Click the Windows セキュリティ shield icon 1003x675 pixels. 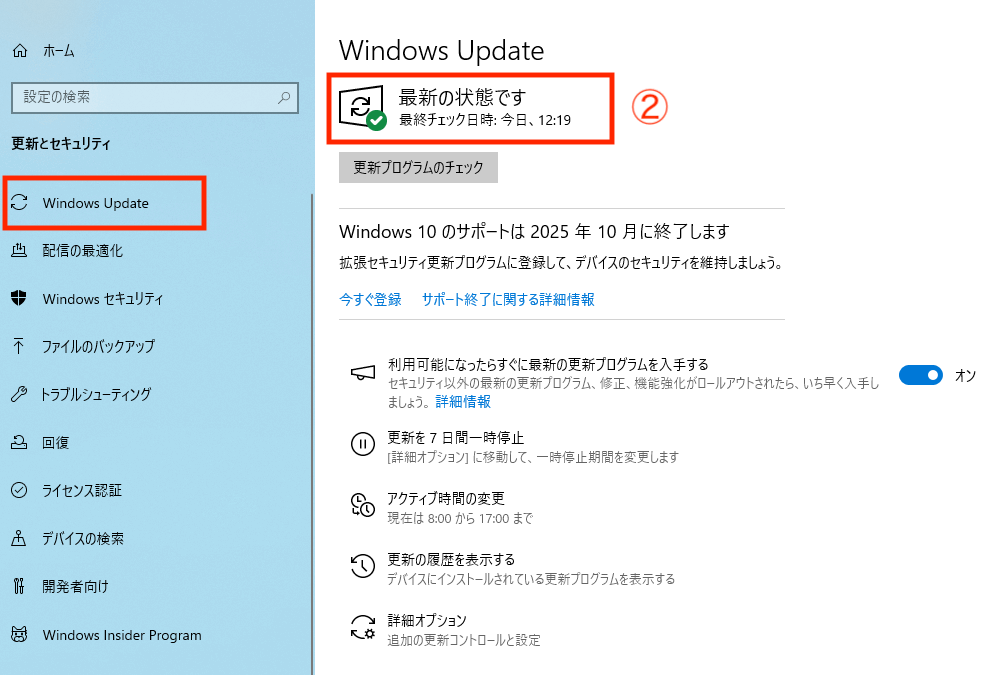click(19, 298)
